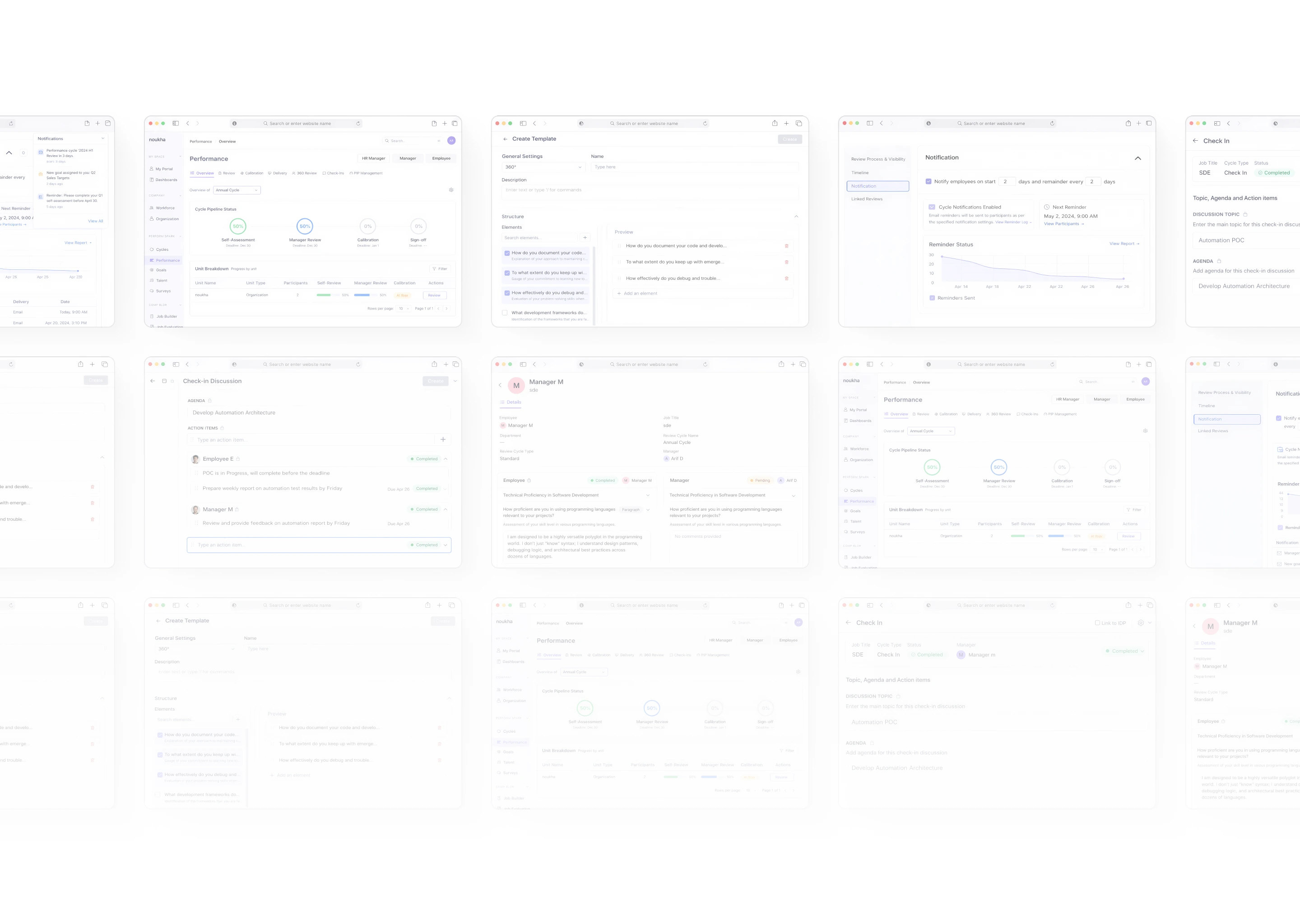Open gear settings next to Link to IDP
Viewport: 1300px width, 924px height.
point(1141,623)
